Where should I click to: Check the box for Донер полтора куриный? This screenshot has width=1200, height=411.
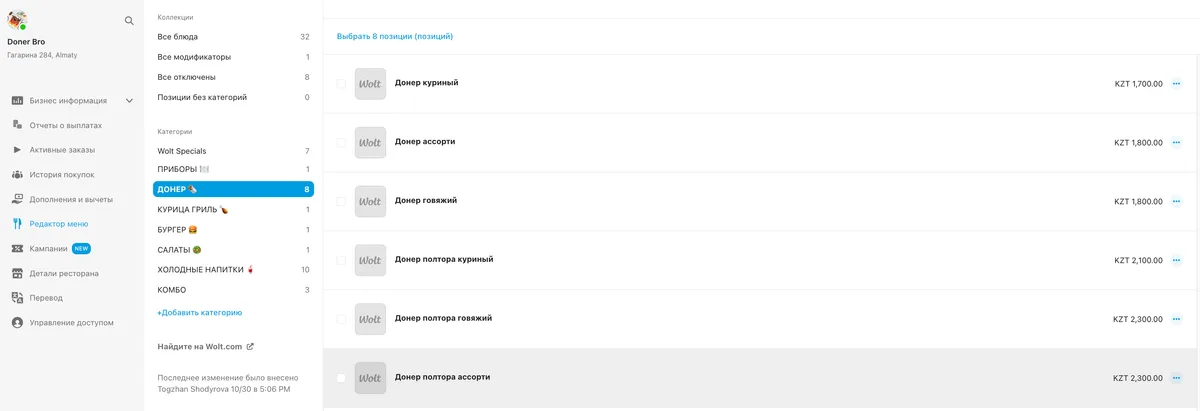pos(341,260)
